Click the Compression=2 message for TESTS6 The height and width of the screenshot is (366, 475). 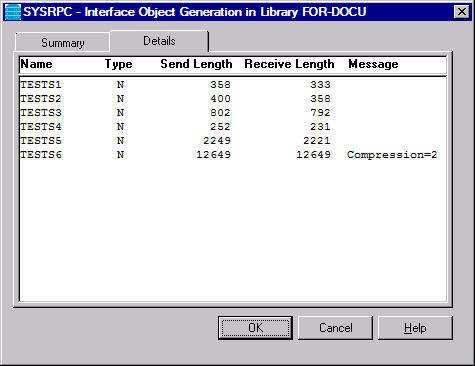tap(392, 155)
